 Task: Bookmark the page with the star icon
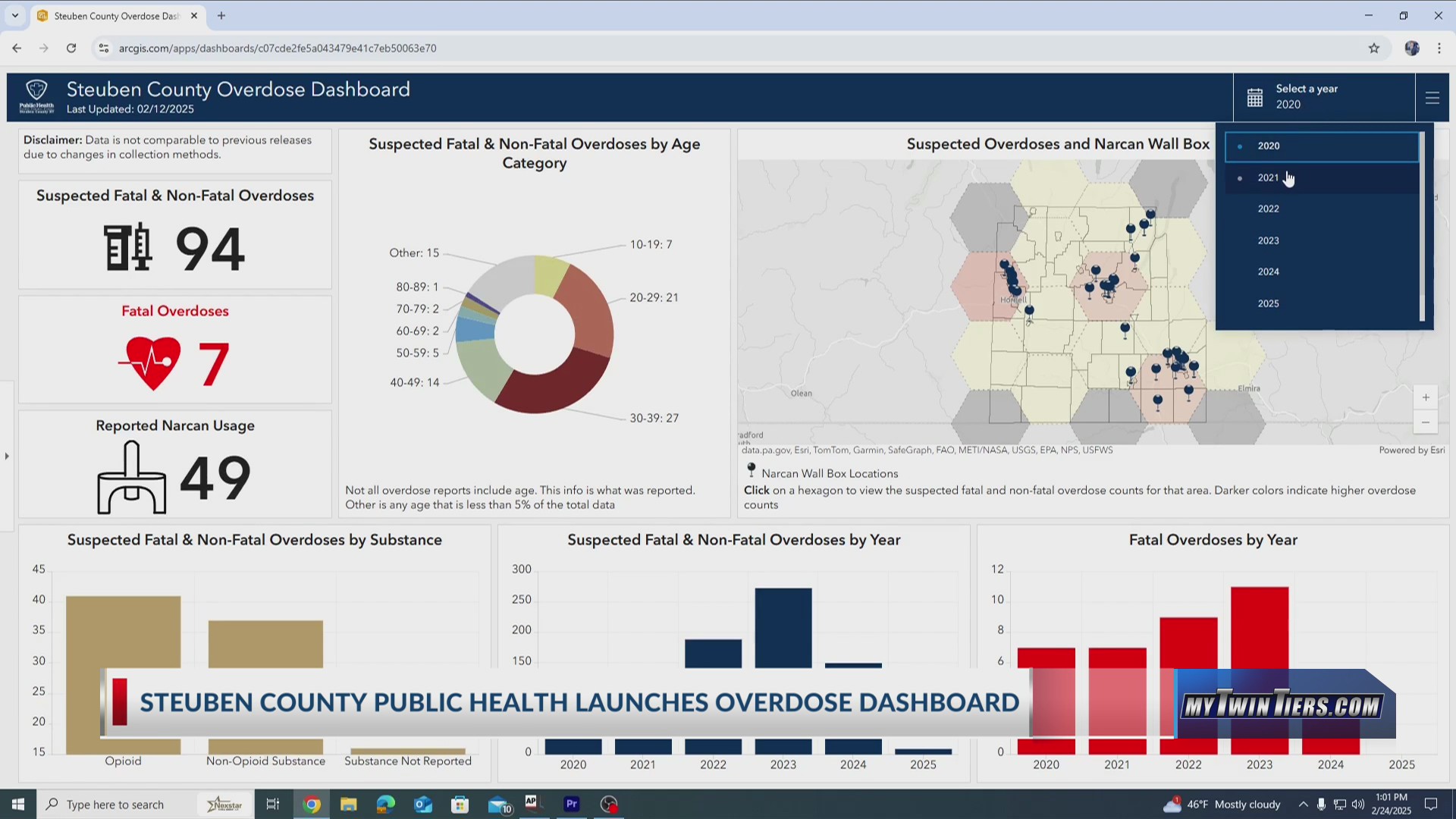1374,48
